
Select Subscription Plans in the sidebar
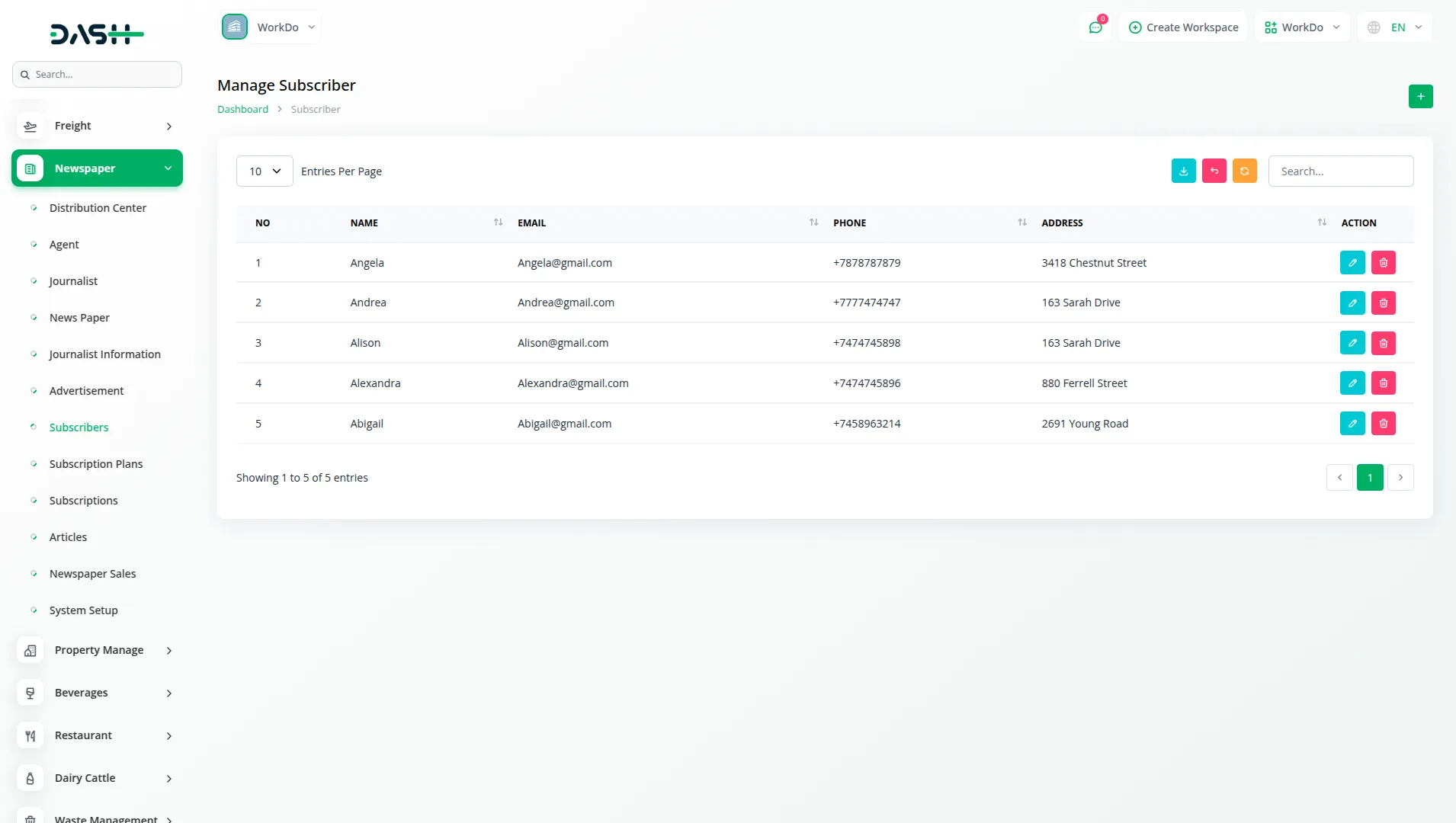click(96, 463)
